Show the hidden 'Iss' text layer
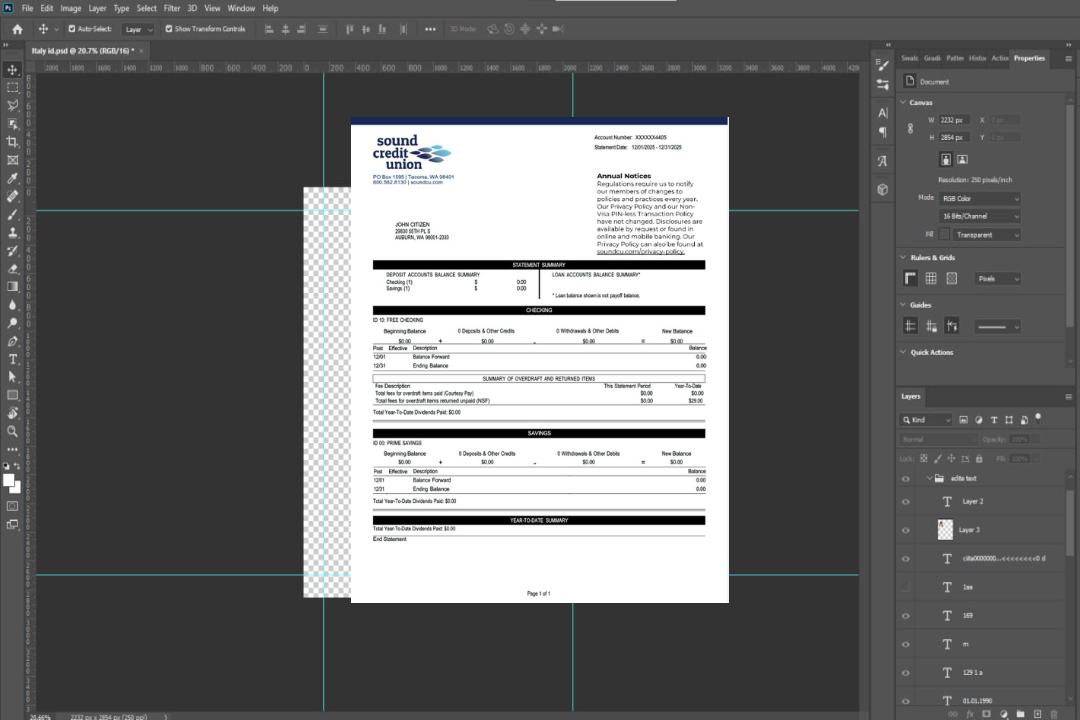The height and width of the screenshot is (720, 1080). point(906,587)
